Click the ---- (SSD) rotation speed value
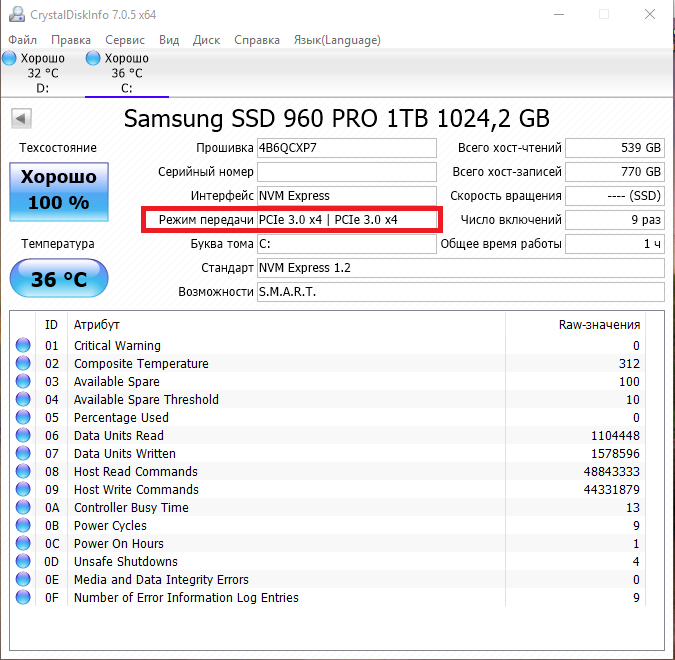 (615, 196)
